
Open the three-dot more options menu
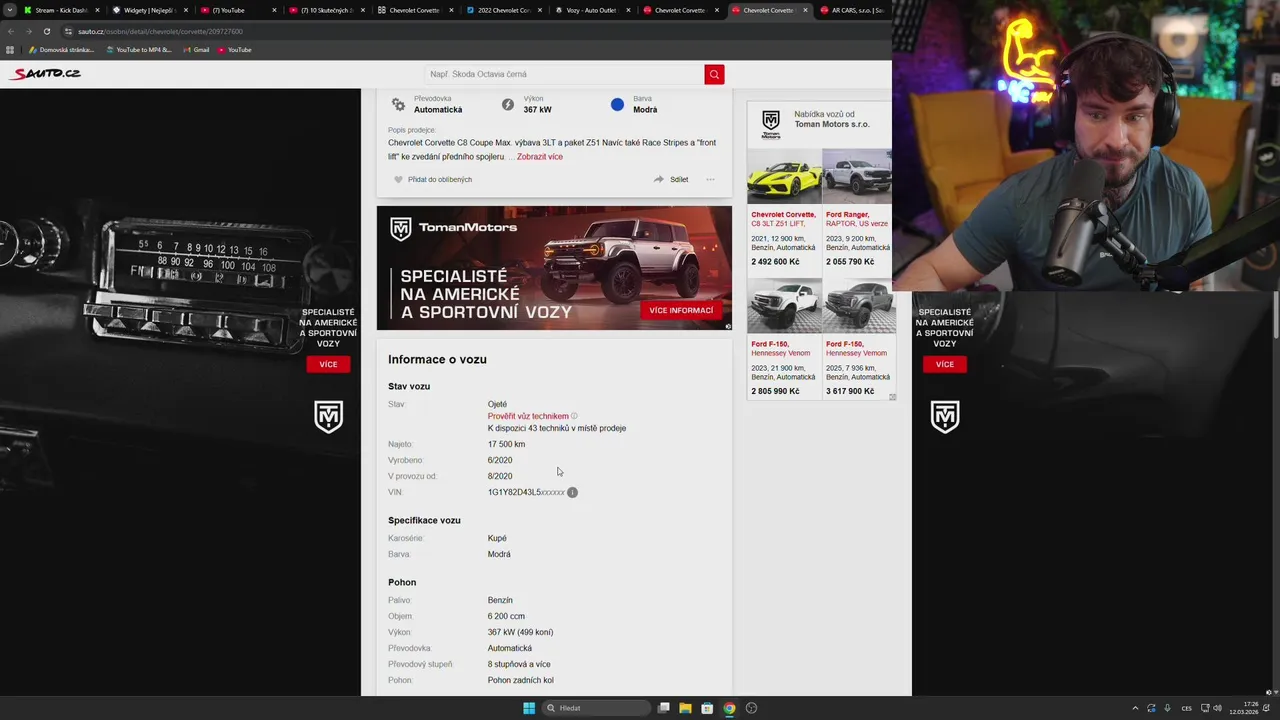pos(710,180)
